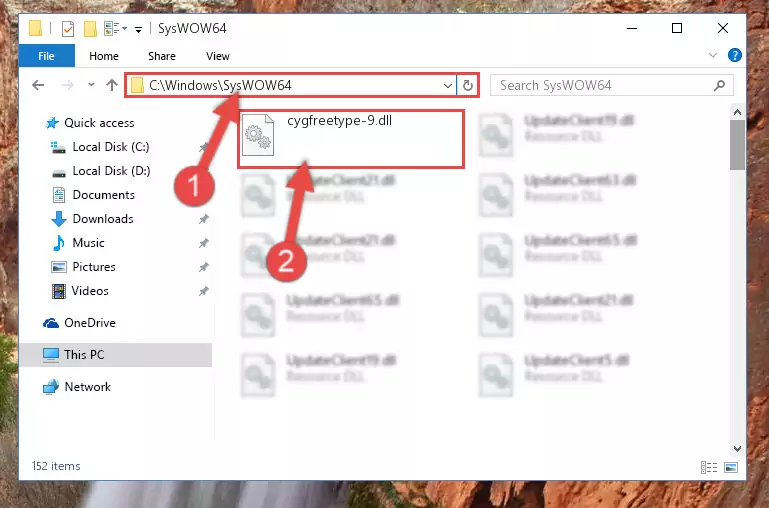Close the SysWOW64 window

[x=722, y=28]
